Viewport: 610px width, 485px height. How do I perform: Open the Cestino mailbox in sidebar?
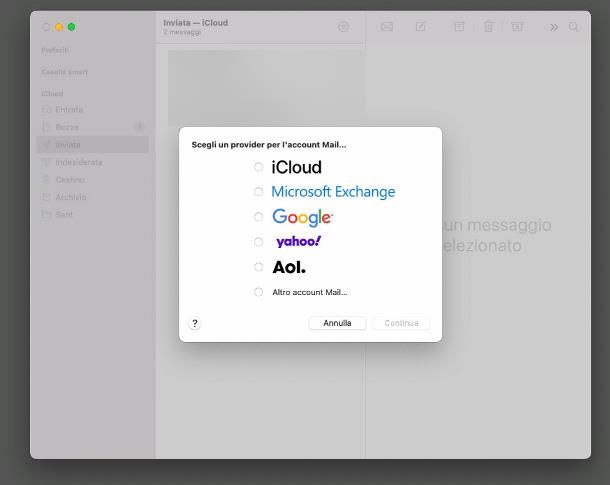tap(93, 179)
